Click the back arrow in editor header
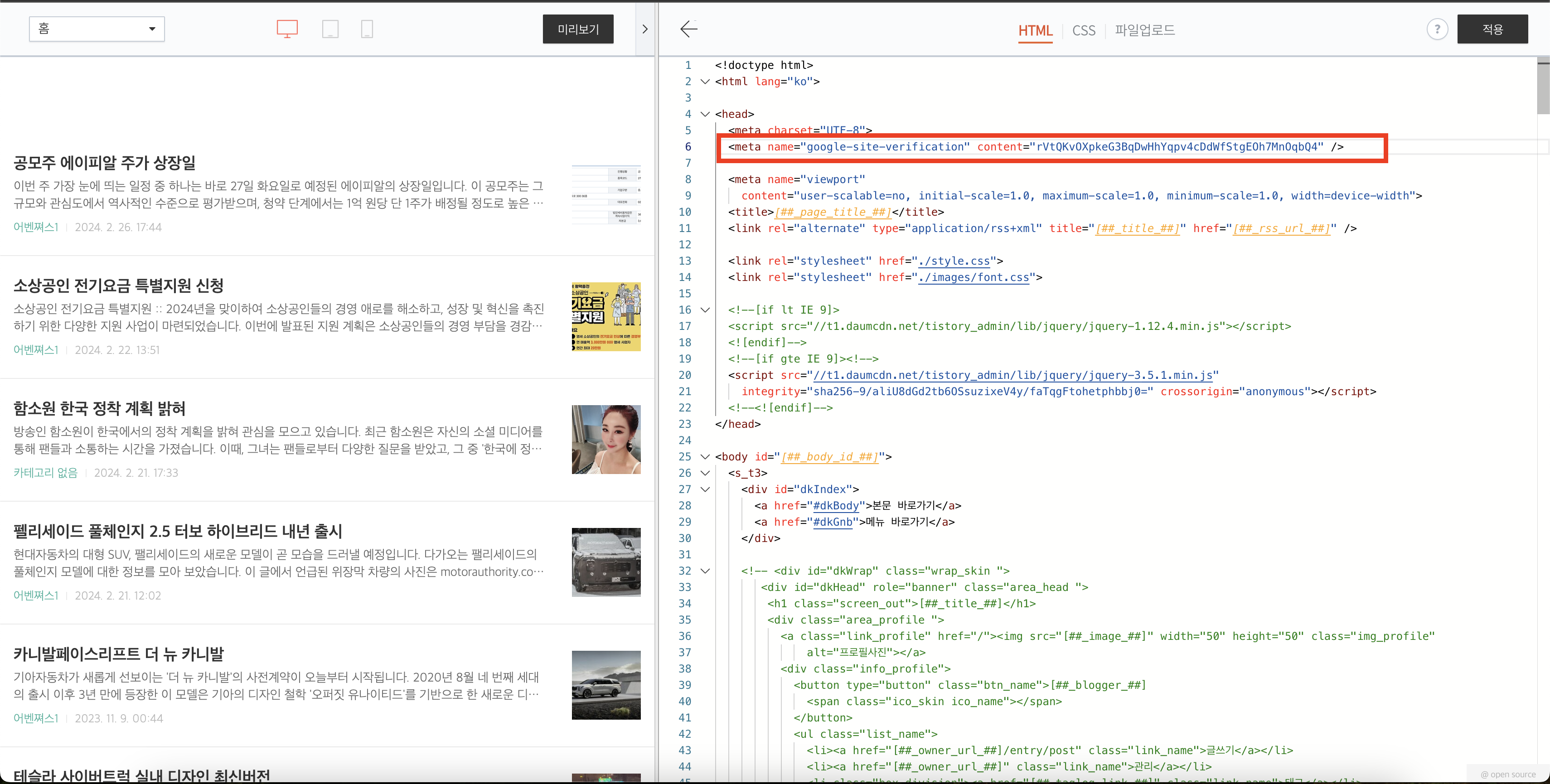The width and height of the screenshot is (1550, 784). [688, 29]
